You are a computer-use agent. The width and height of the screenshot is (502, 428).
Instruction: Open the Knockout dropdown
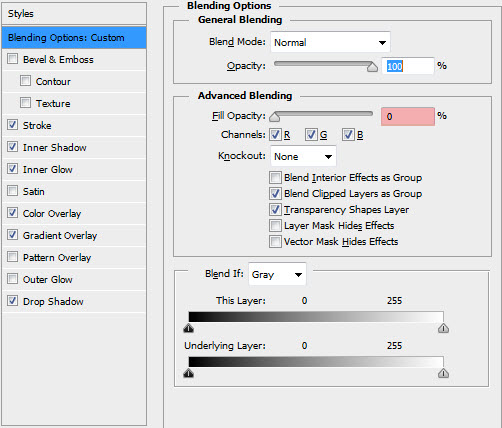coord(303,156)
